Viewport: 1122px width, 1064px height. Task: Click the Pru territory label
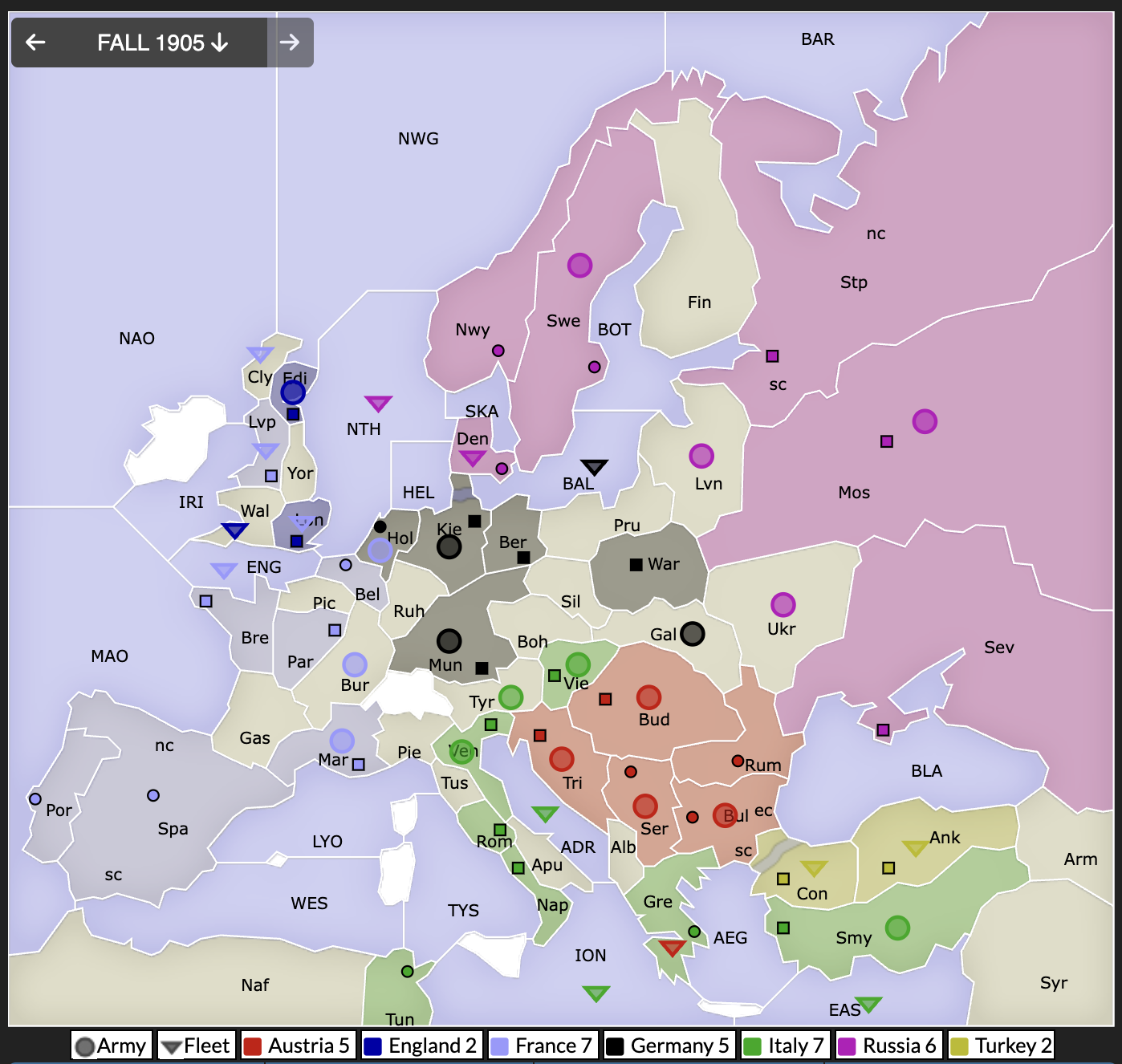[627, 526]
